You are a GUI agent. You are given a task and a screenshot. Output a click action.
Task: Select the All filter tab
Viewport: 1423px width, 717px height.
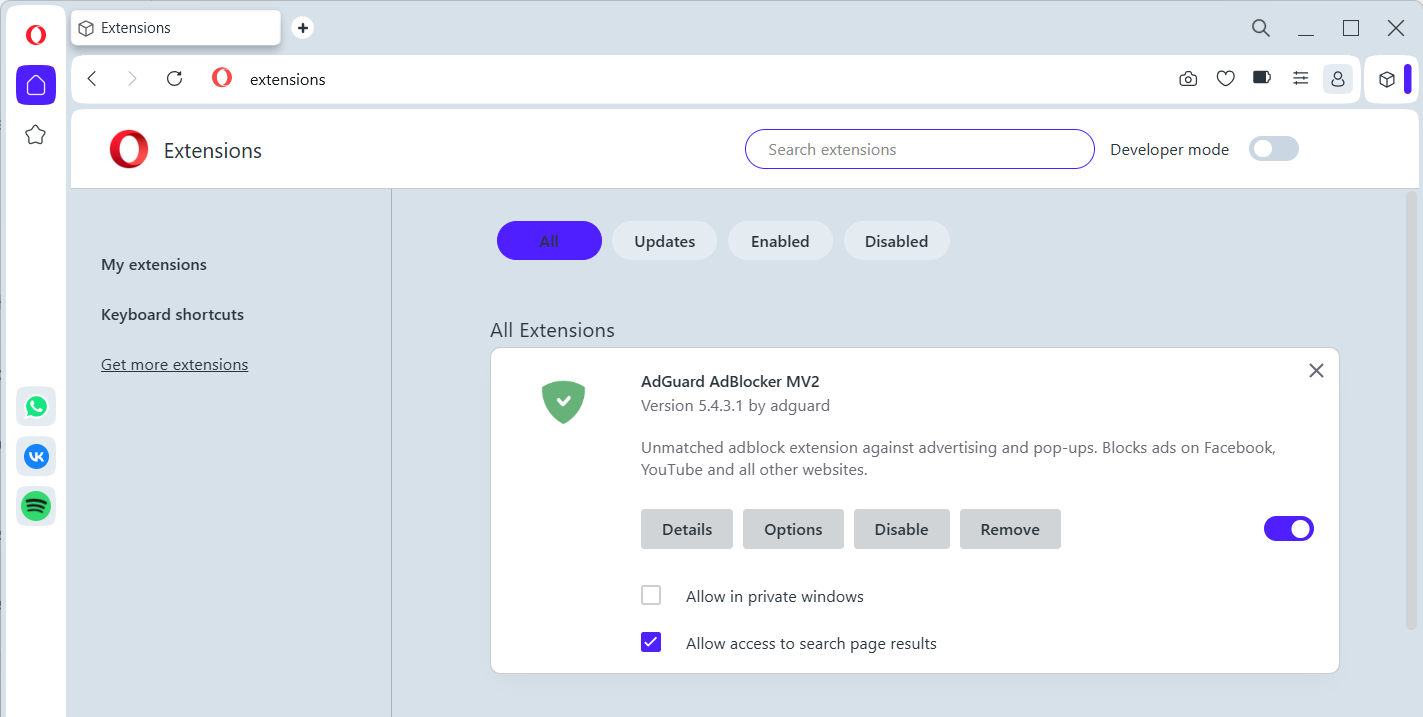[x=549, y=241]
